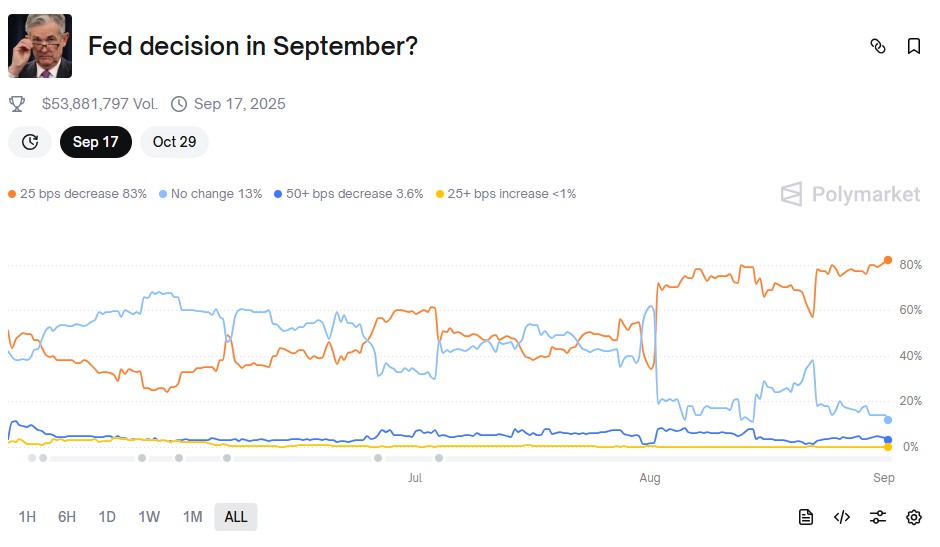Click the Jerome Powell market thumbnail
The height and width of the screenshot is (547, 940).
point(40,46)
